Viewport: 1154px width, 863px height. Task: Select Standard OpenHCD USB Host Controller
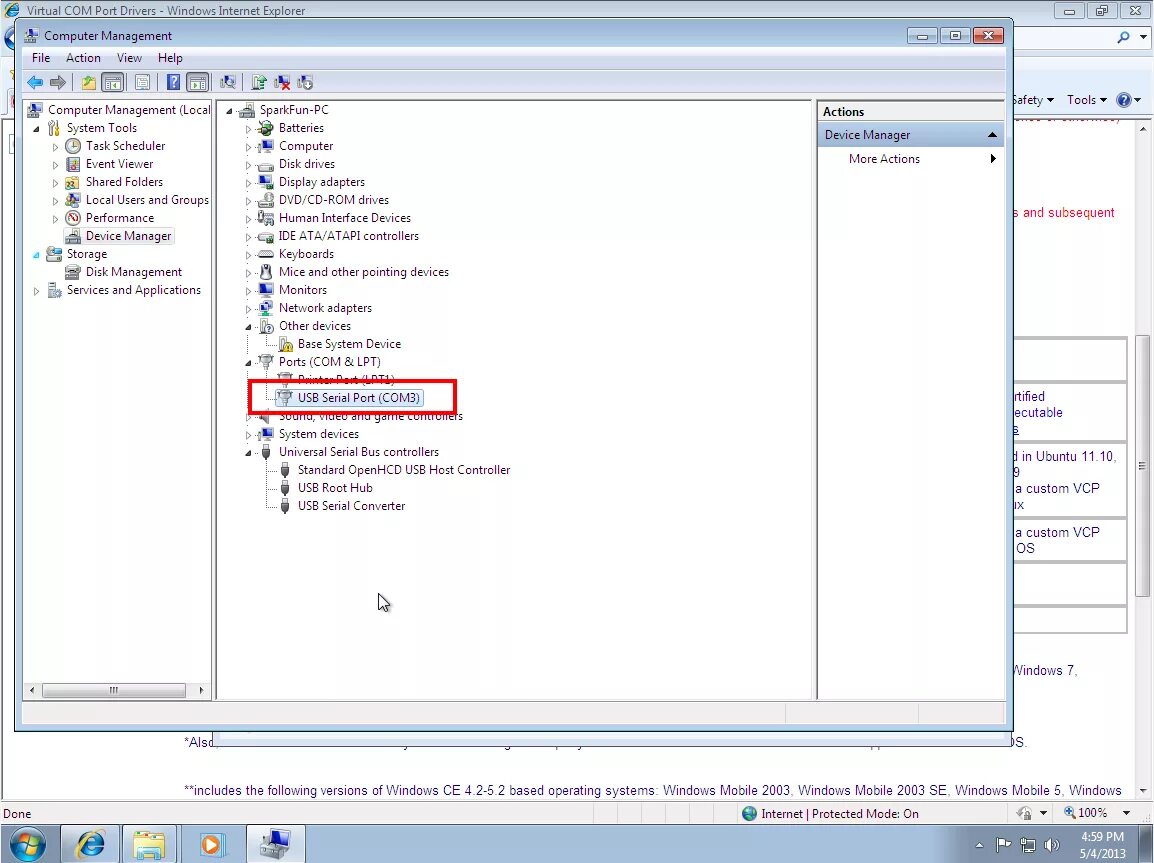403,470
